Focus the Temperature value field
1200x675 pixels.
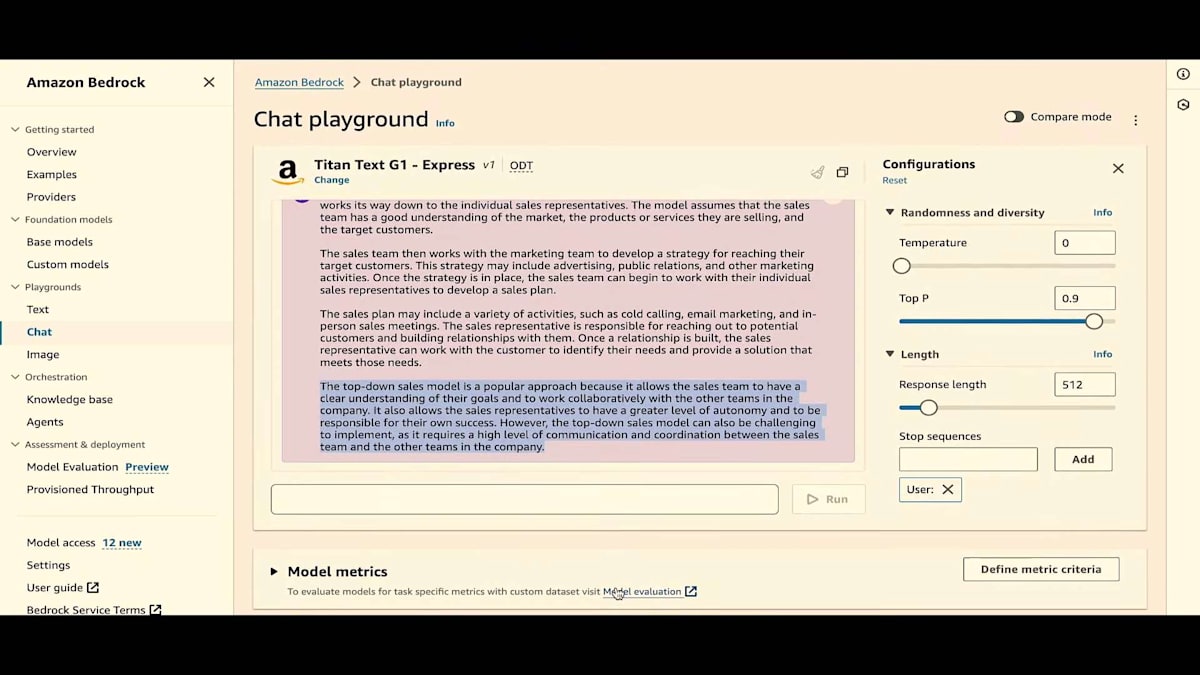pyautogui.click(x=1085, y=243)
